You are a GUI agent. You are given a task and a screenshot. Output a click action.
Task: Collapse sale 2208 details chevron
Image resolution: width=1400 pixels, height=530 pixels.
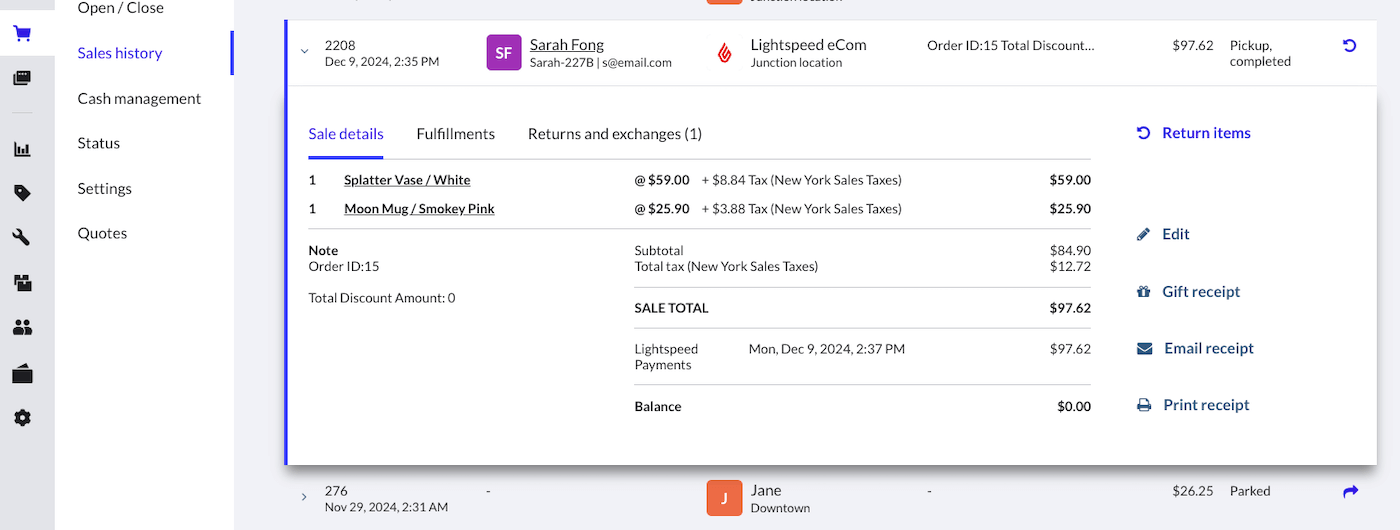(x=304, y=52)
